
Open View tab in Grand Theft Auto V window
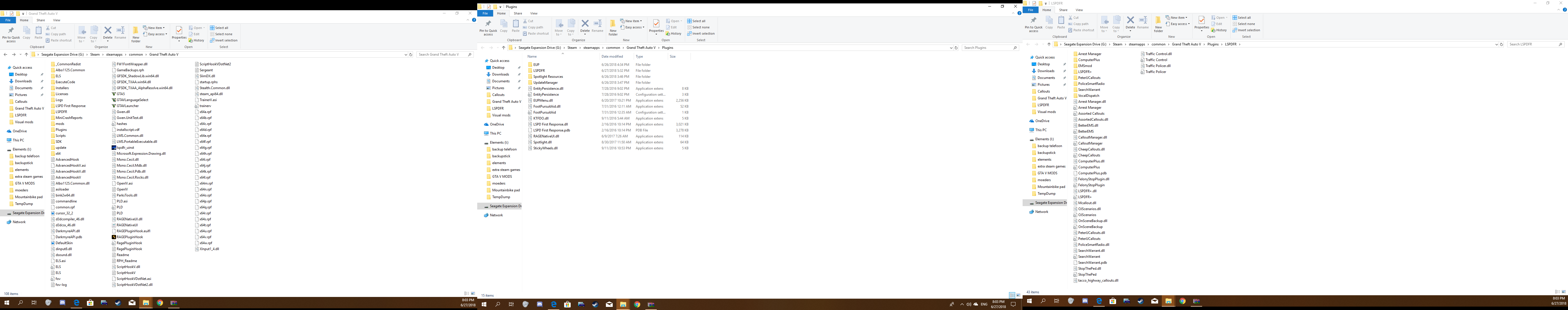(57, 20)
